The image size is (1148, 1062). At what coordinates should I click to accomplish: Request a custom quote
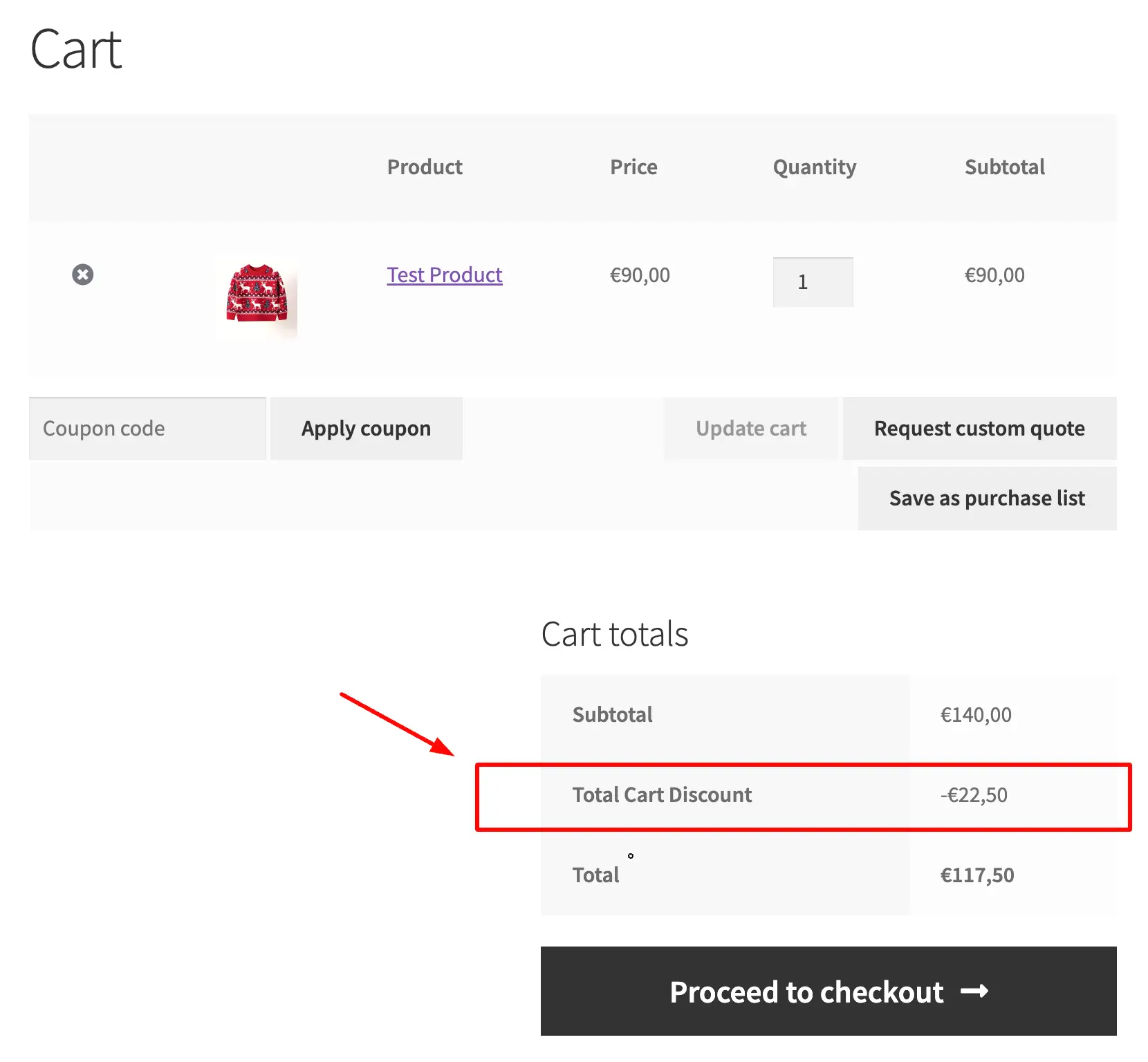pyautogui.click(x=979, y=429)
